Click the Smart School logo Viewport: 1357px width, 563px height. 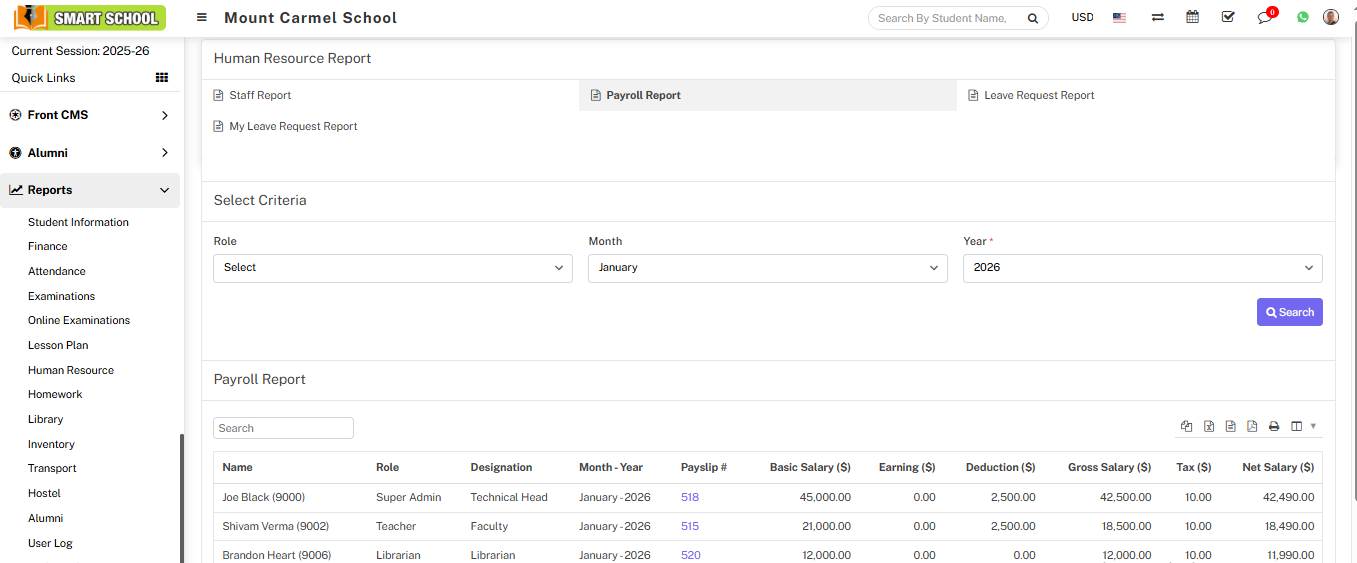point(90,17)
